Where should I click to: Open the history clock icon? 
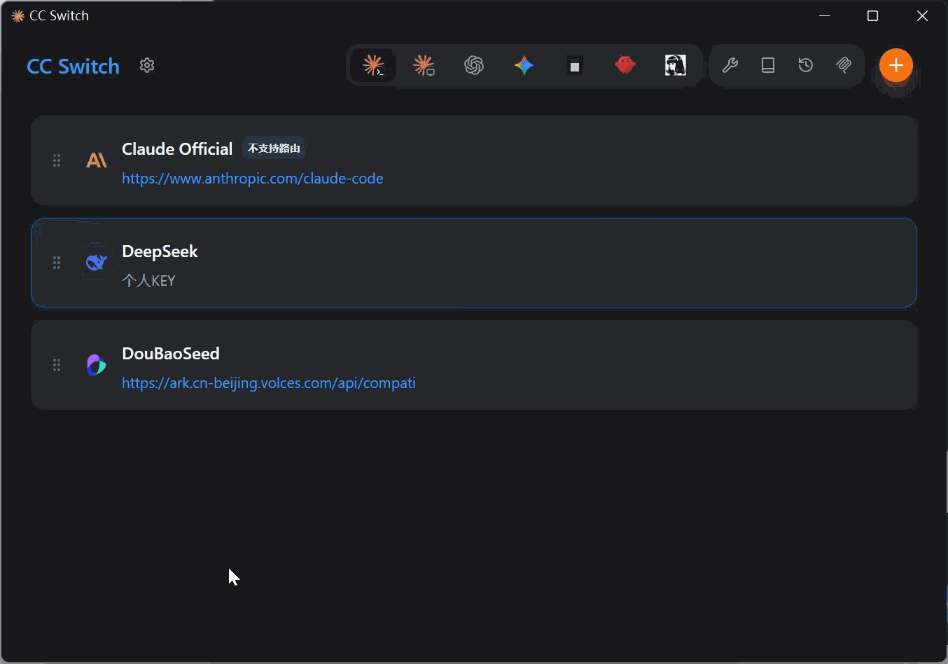806,65
